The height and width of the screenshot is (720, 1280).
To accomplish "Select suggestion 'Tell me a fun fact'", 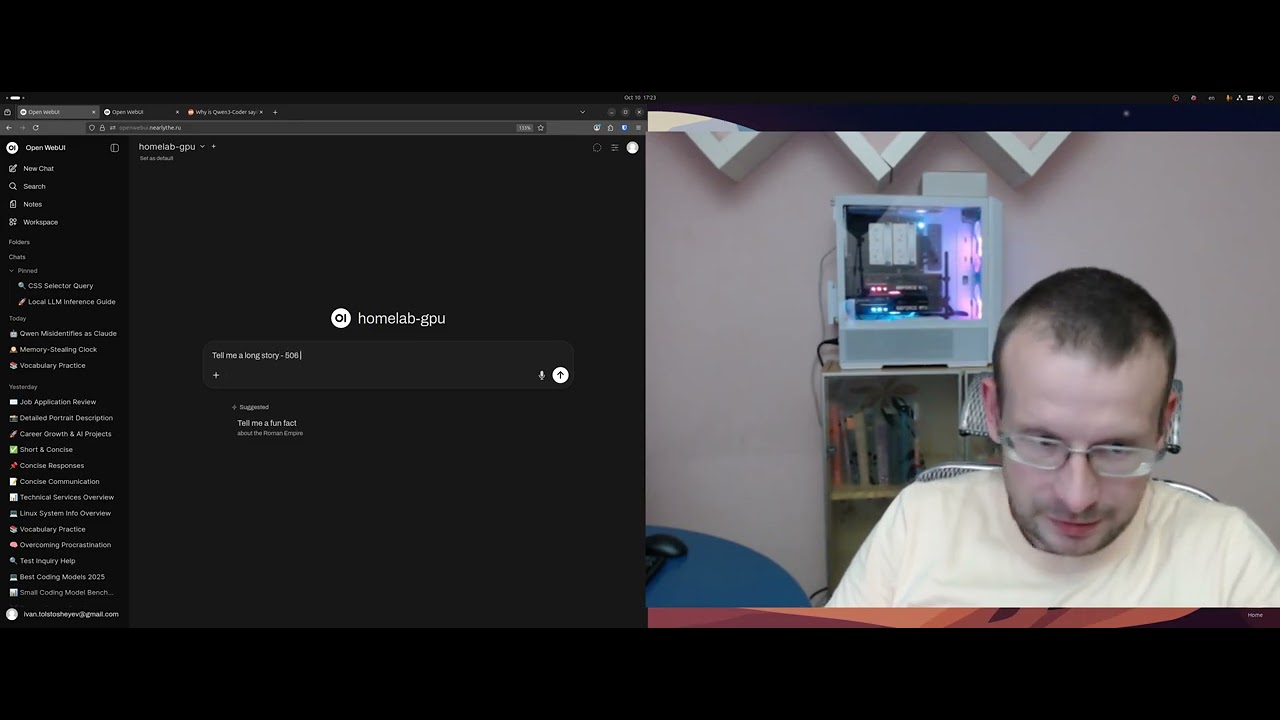I will [270, 427].
